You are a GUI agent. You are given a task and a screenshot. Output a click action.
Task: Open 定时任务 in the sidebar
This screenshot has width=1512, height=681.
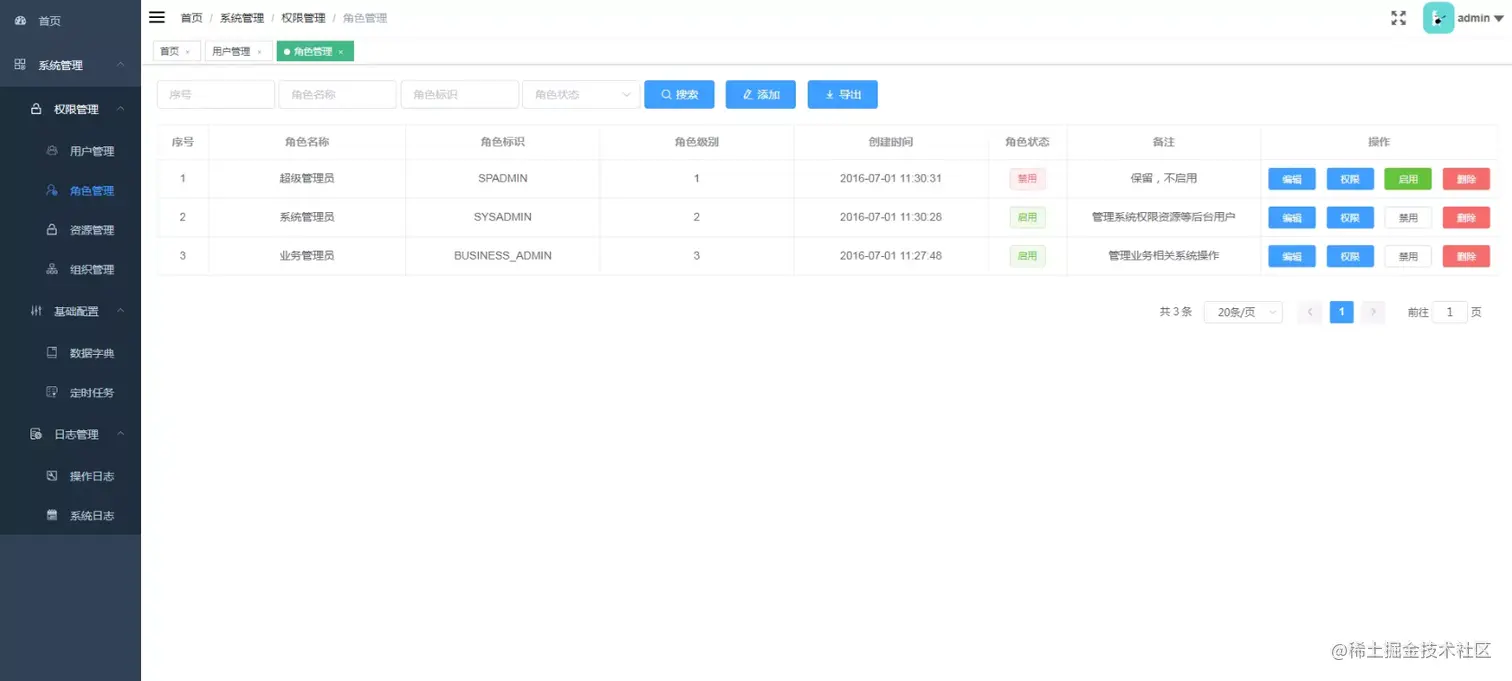click(70, 392)
